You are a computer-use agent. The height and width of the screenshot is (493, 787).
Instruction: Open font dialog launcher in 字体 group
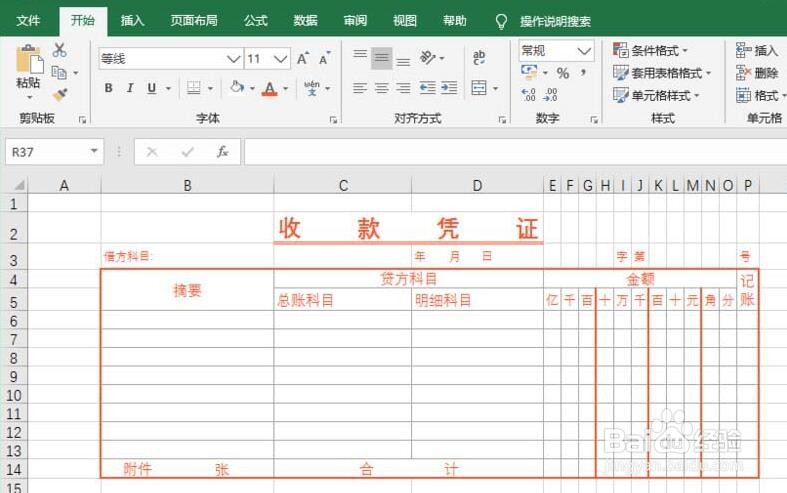point(333,119)
